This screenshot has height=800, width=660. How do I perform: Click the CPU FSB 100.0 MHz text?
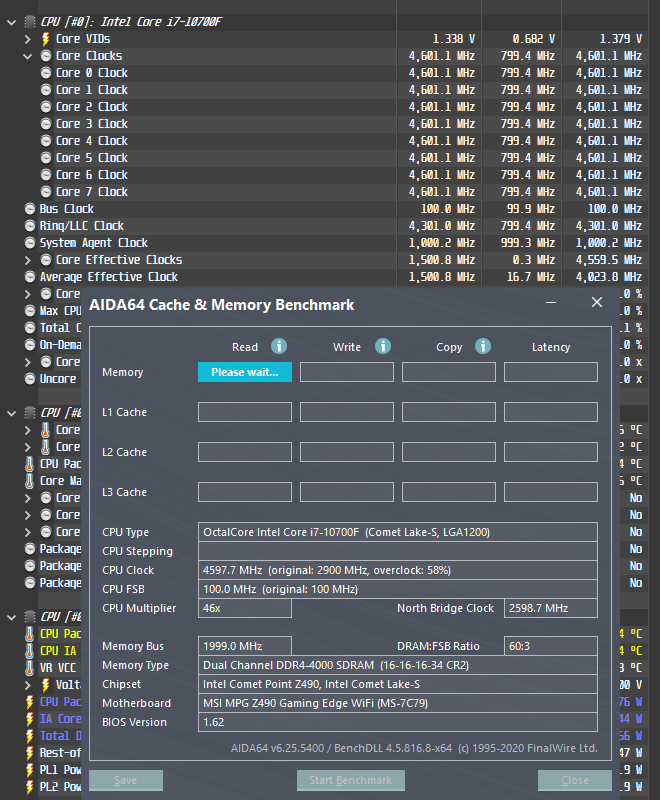280,589
